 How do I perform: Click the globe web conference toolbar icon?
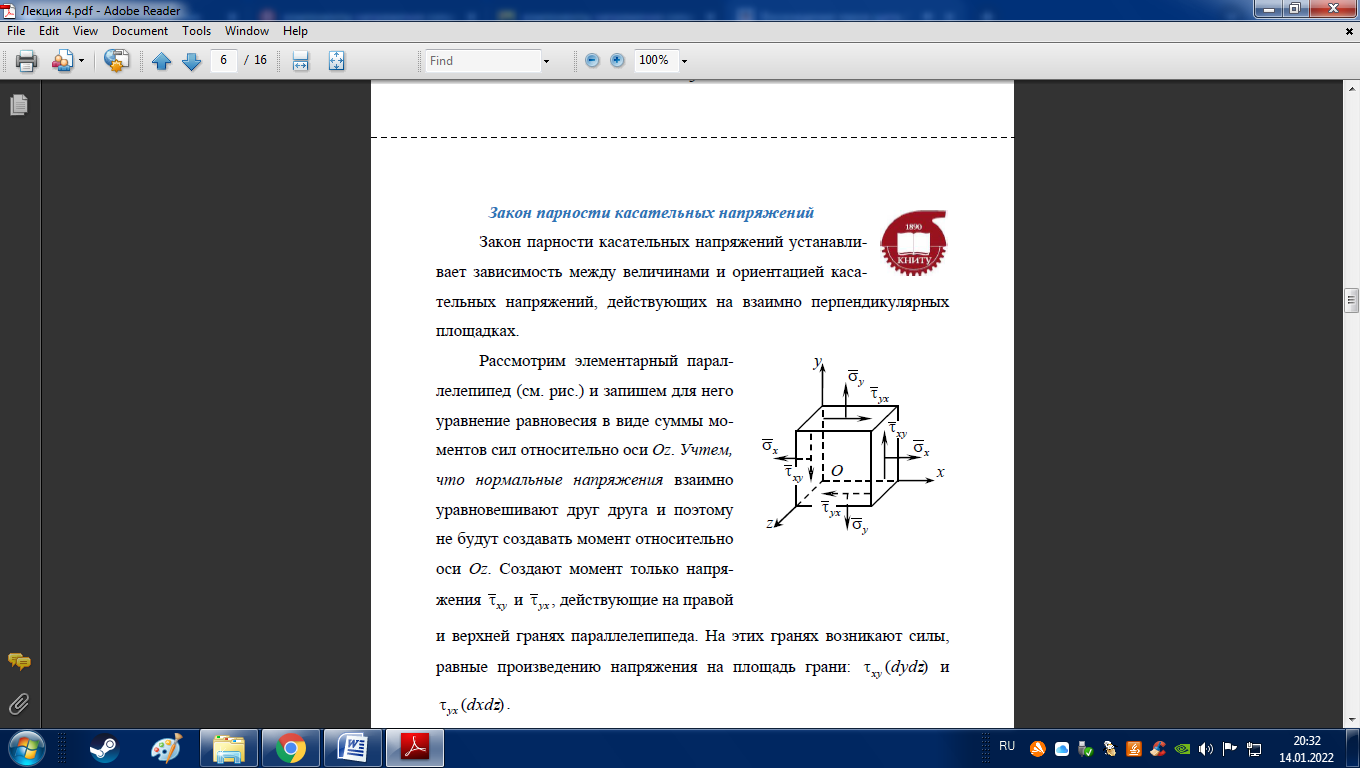pos(117,61)
